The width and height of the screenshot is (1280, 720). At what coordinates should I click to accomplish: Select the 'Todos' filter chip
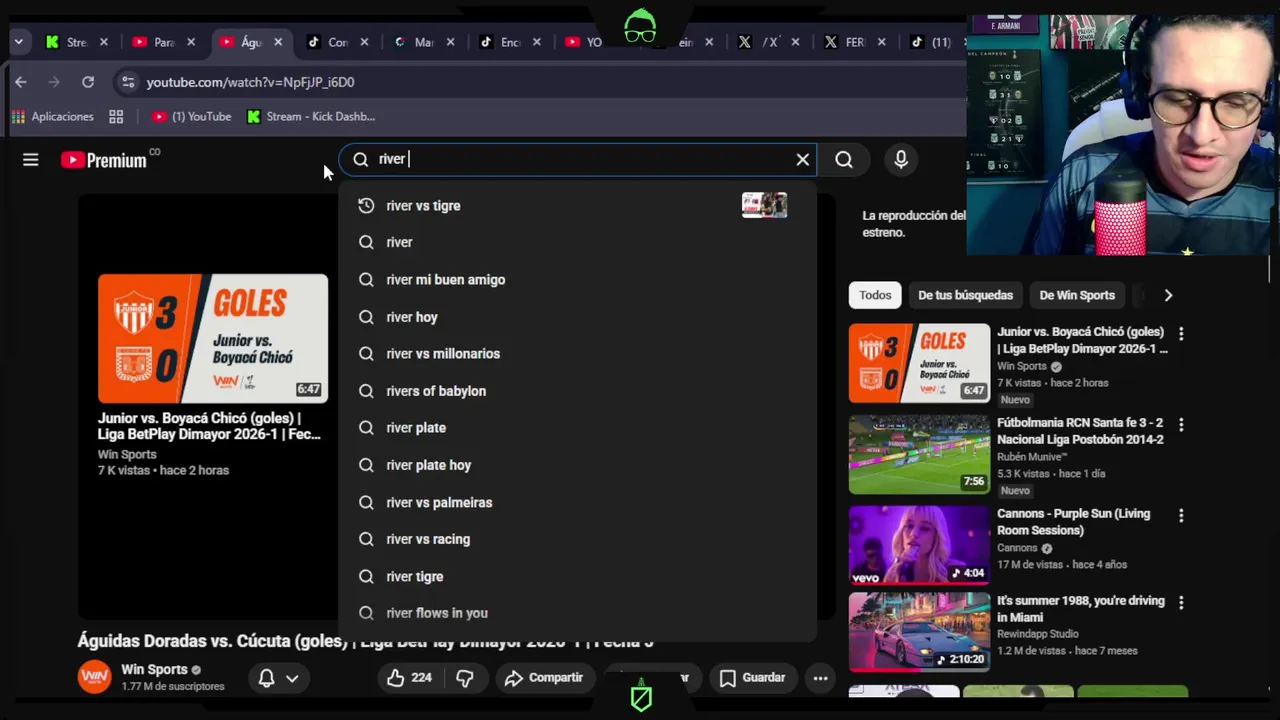875,295
